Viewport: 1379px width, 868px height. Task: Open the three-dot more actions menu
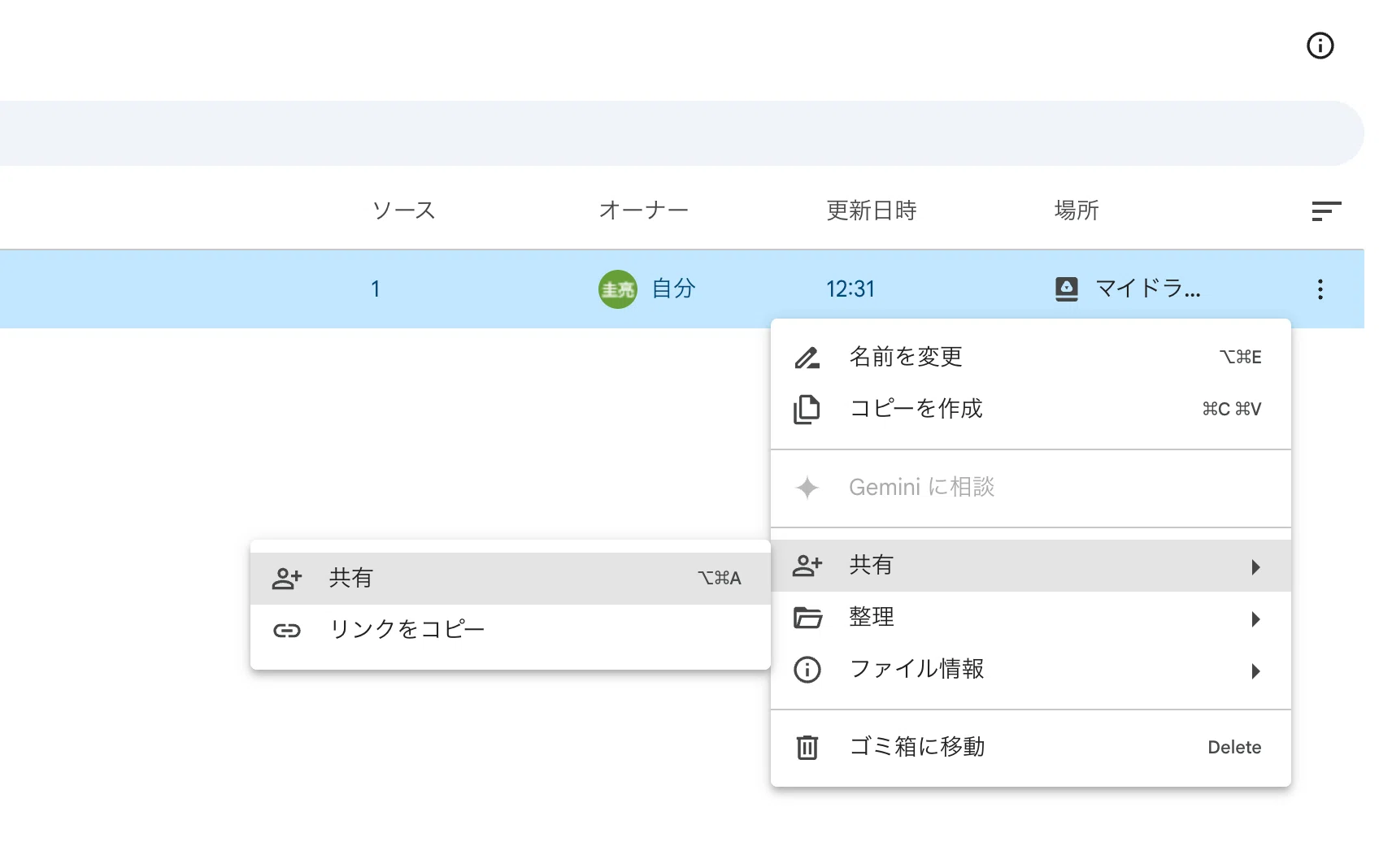point(1320,289)
